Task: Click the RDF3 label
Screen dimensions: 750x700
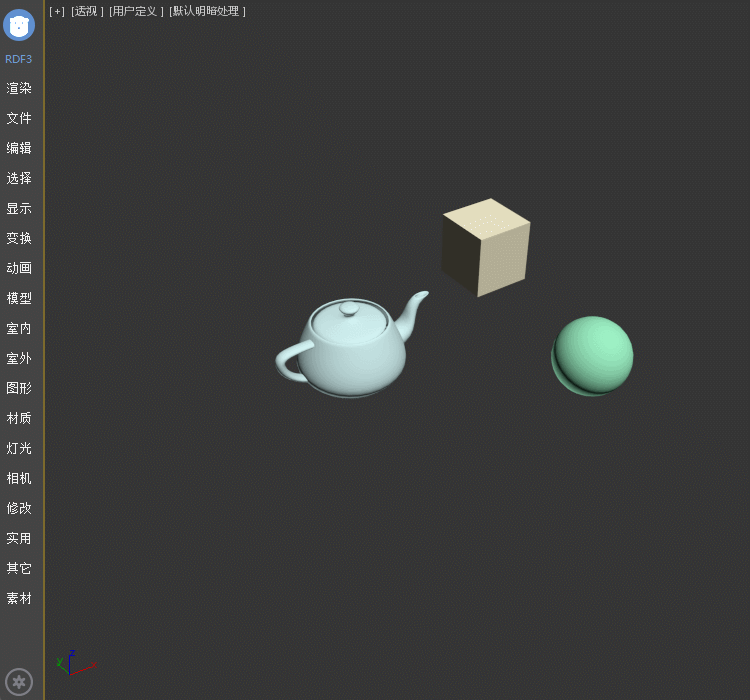Action: point(19,59)
